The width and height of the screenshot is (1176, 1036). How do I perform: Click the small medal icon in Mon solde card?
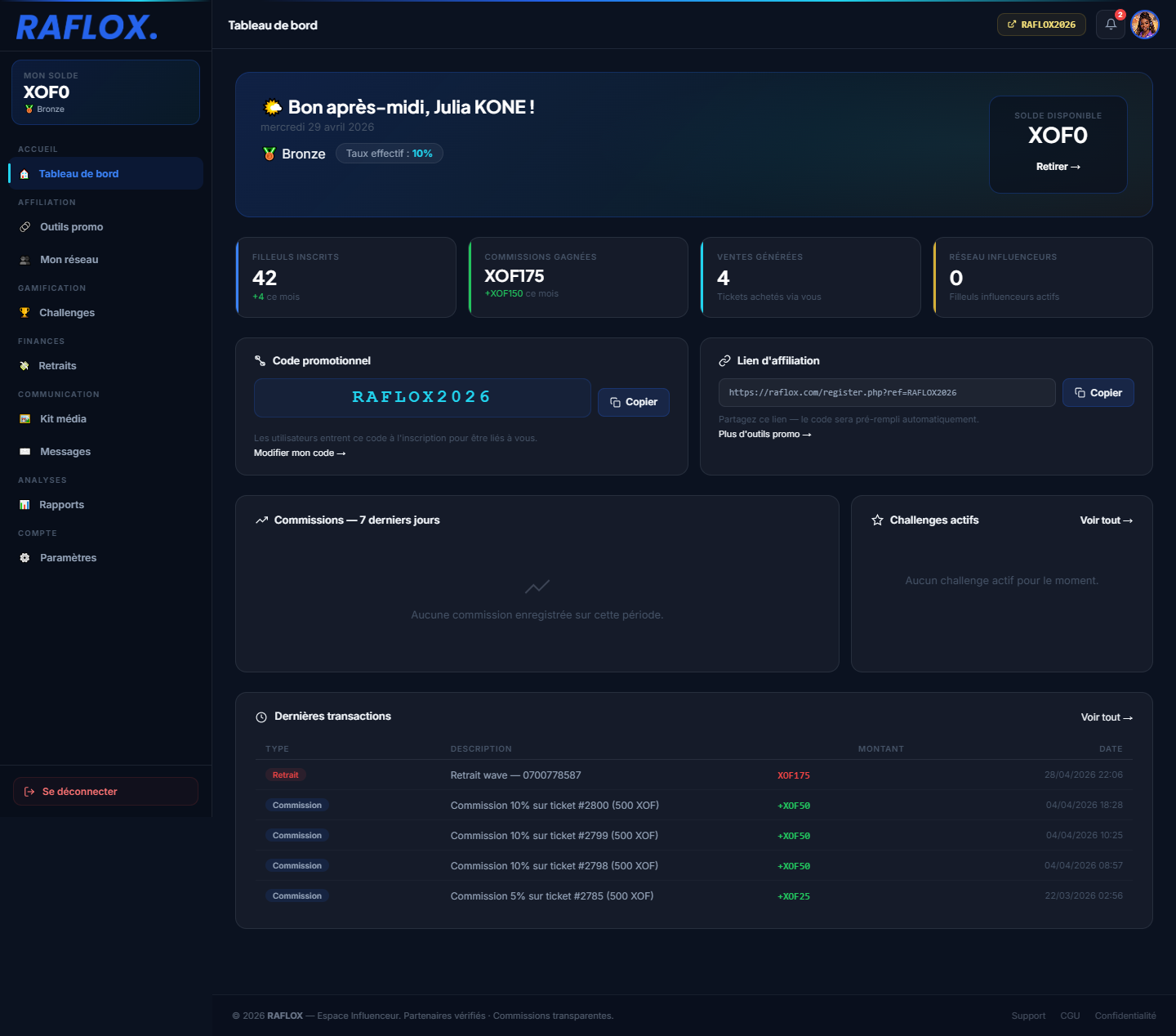click(29, 109)
